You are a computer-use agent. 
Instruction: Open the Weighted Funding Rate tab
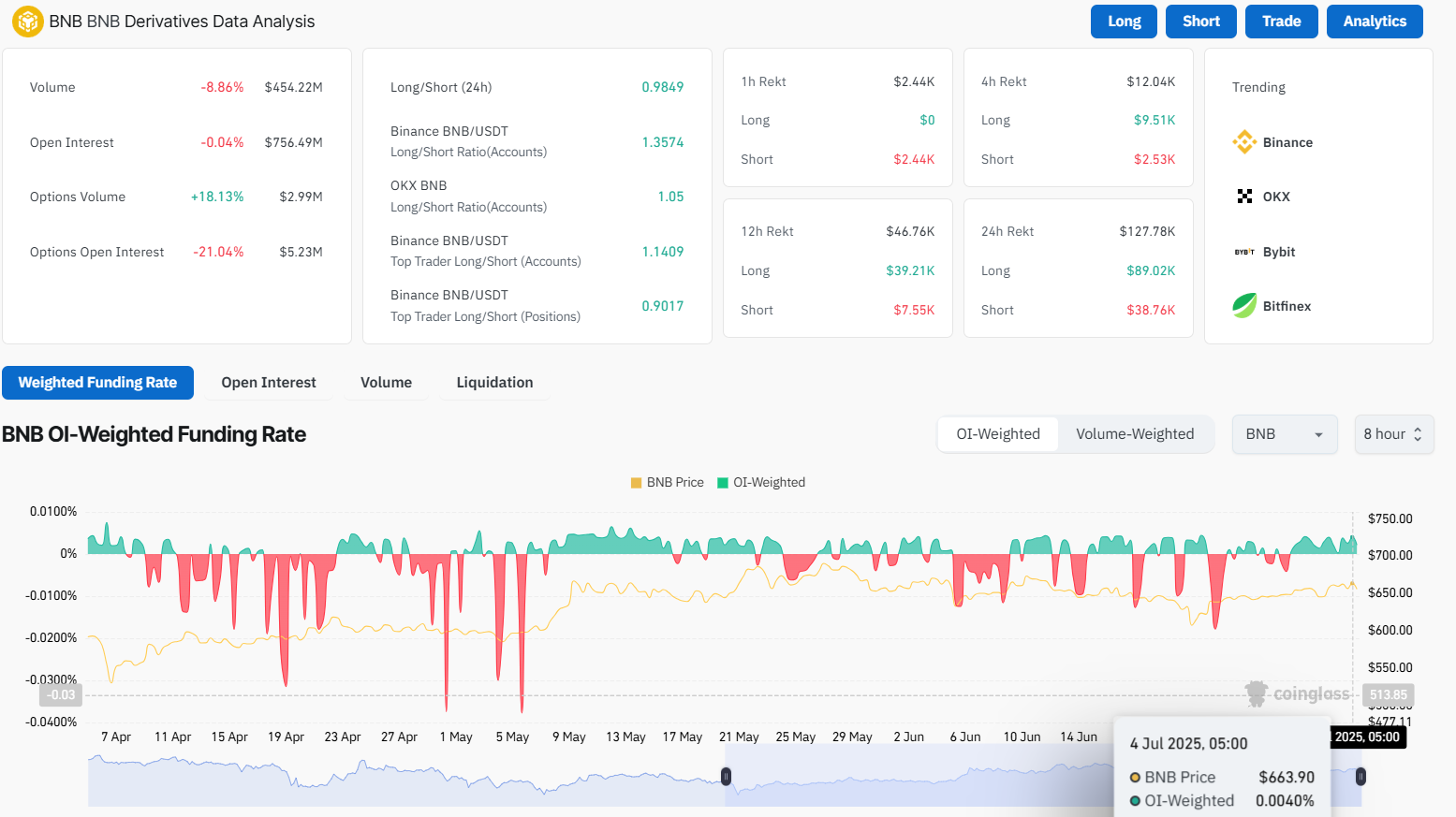pos(97,383)
